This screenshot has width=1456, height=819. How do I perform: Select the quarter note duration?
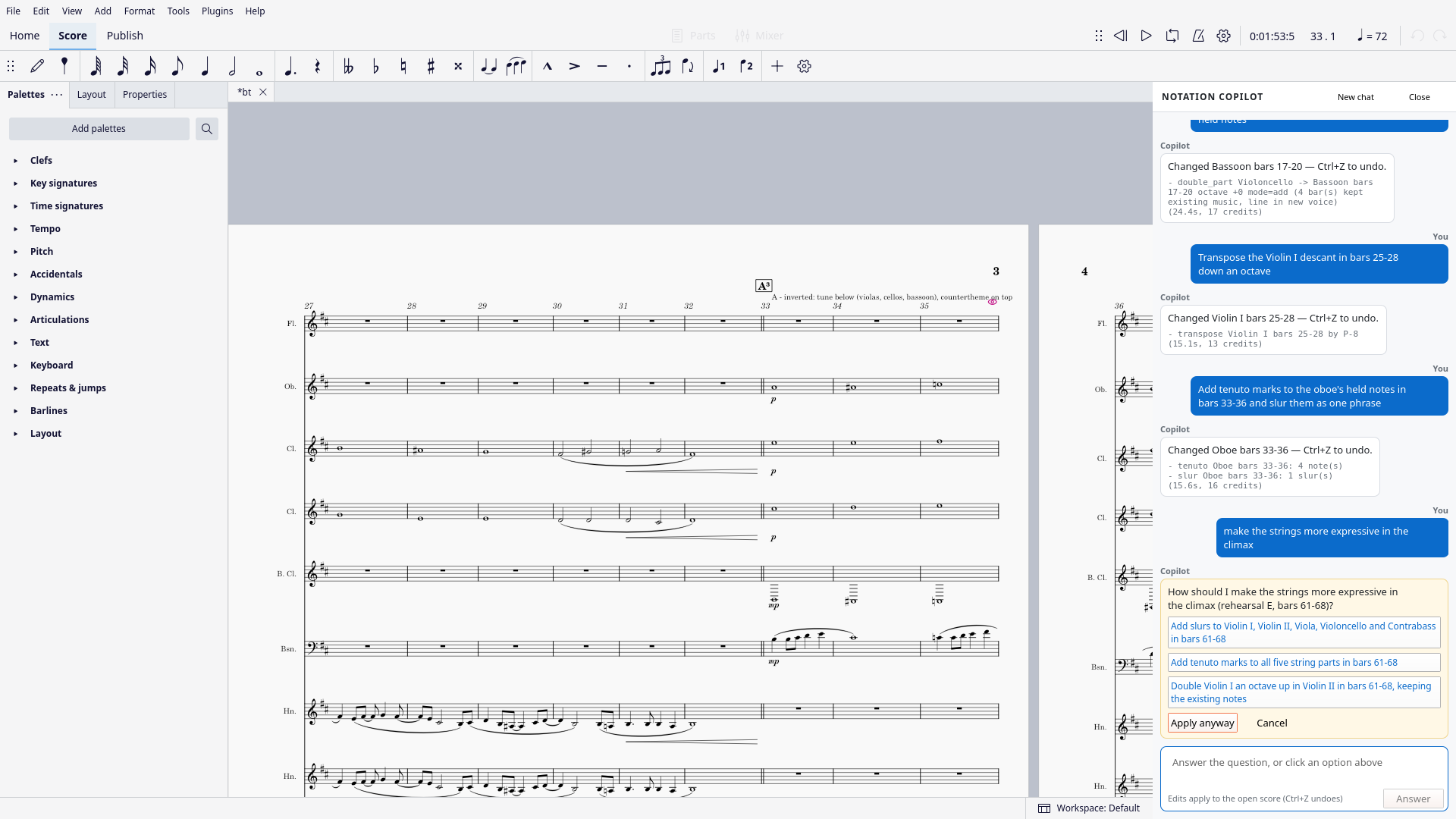205,67
